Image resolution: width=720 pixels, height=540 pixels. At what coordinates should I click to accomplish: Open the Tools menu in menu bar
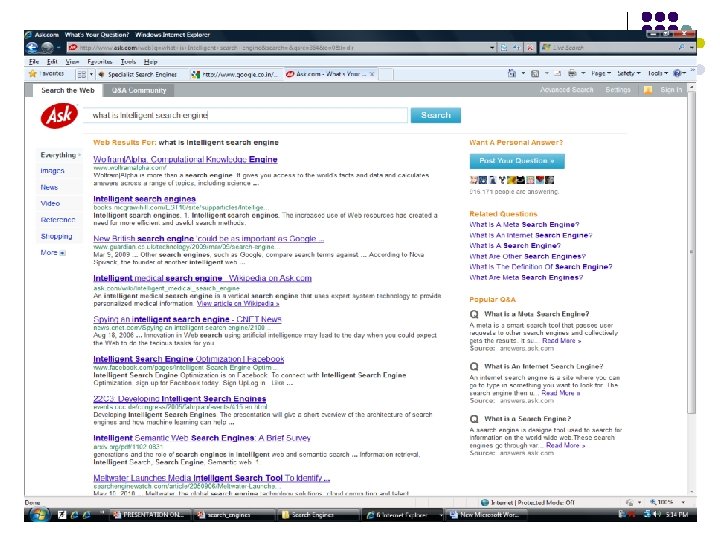(x=128, y=62)
